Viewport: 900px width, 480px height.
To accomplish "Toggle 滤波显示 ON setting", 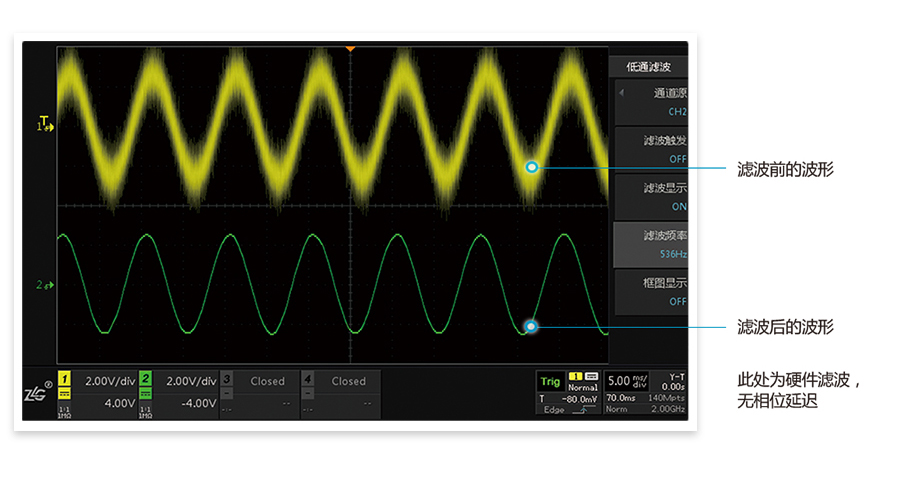I will pos(651,197).
